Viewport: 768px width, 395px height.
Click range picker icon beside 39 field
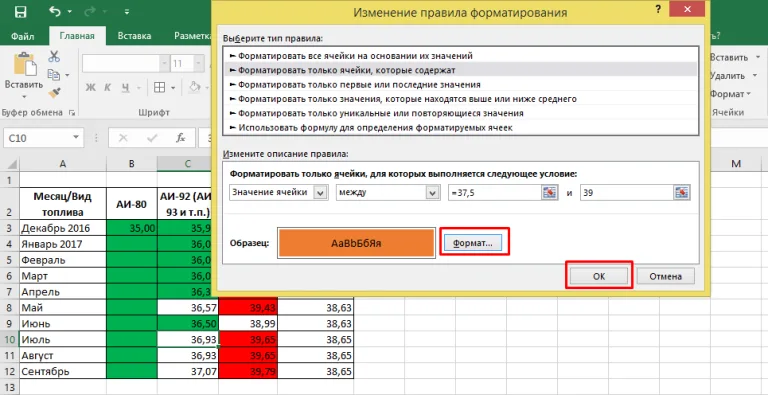(x=682, y=192)
